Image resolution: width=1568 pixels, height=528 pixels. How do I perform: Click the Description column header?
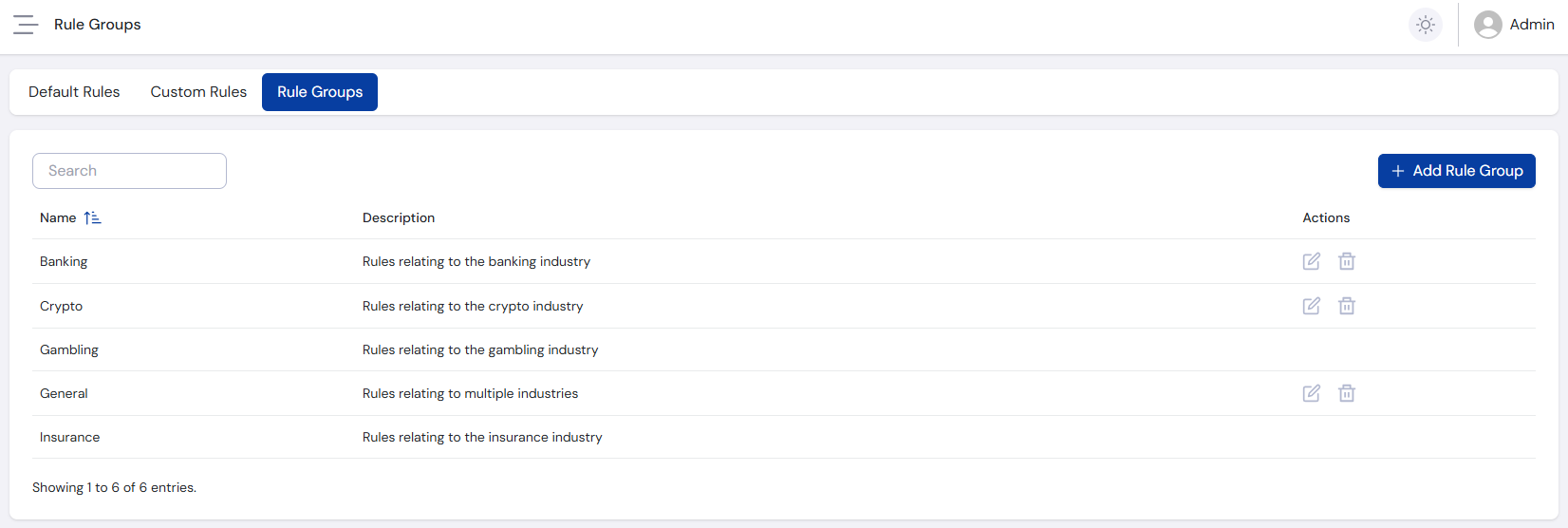click(x=399, y=217)
